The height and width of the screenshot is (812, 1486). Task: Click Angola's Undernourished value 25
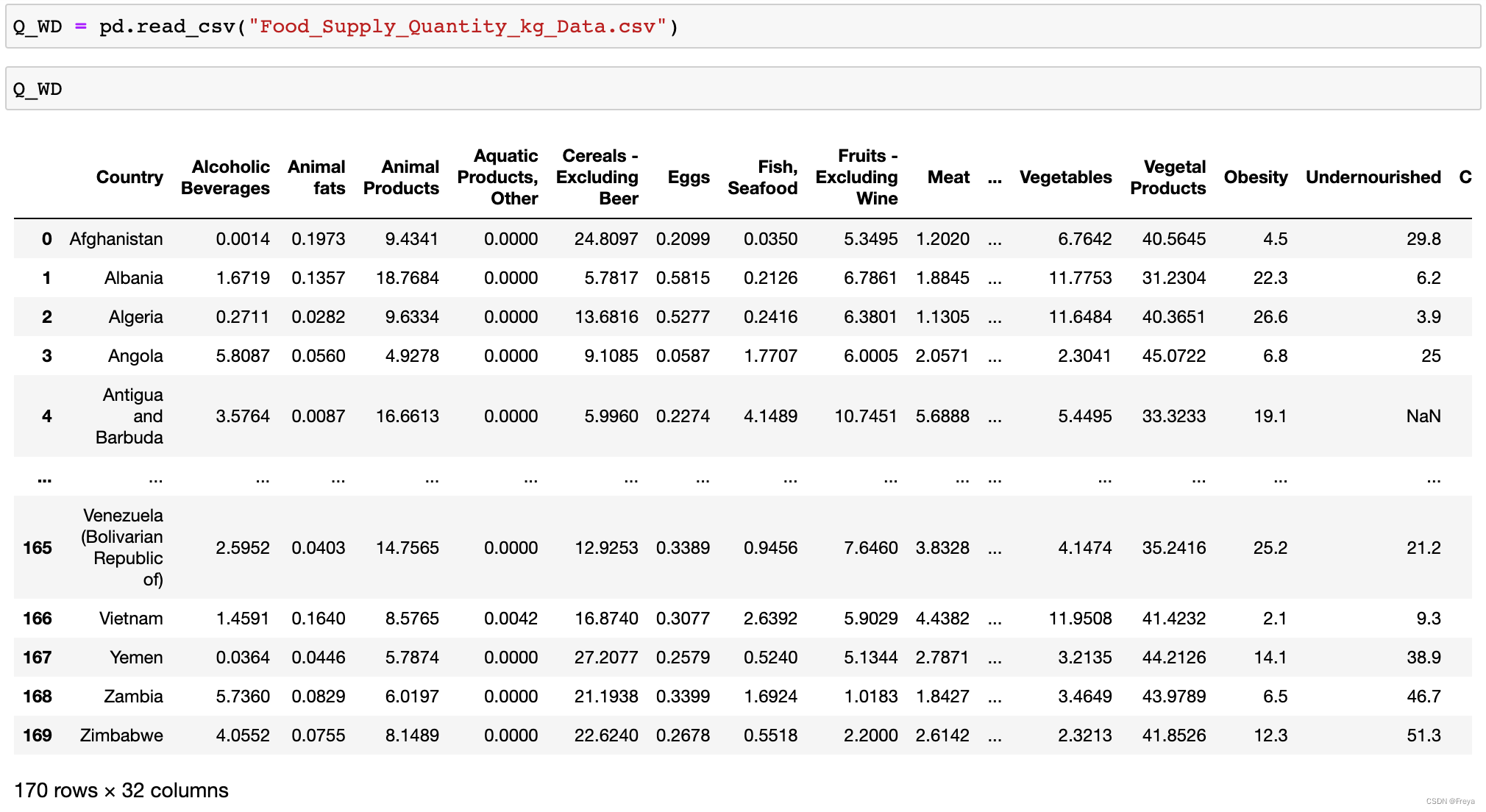click(1432, 356)
